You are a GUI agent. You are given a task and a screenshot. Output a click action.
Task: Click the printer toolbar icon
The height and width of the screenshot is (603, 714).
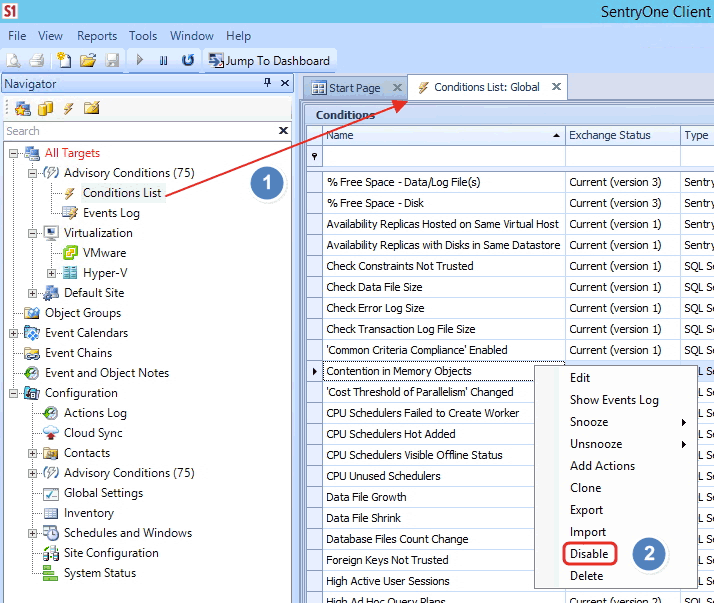pyautogui.click(x=37, y=60)
